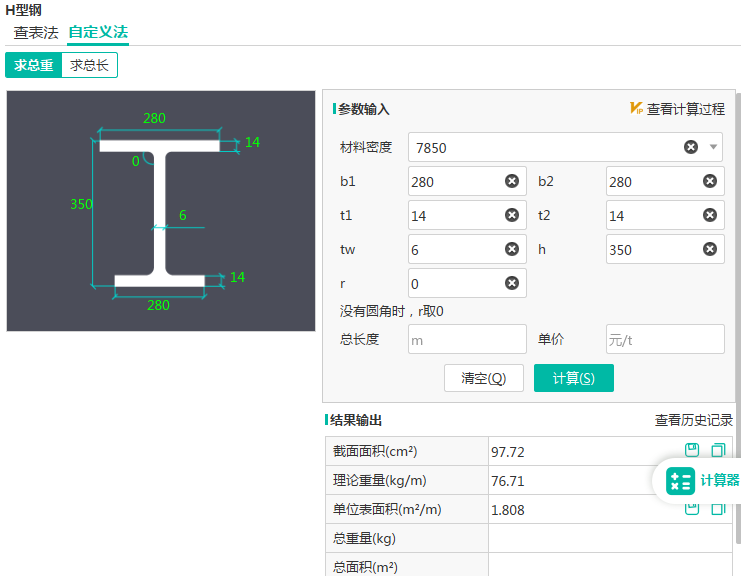Screen dimensions: 741x576
Task: Click the 截面面积 value 97.72
Action: 508,452
